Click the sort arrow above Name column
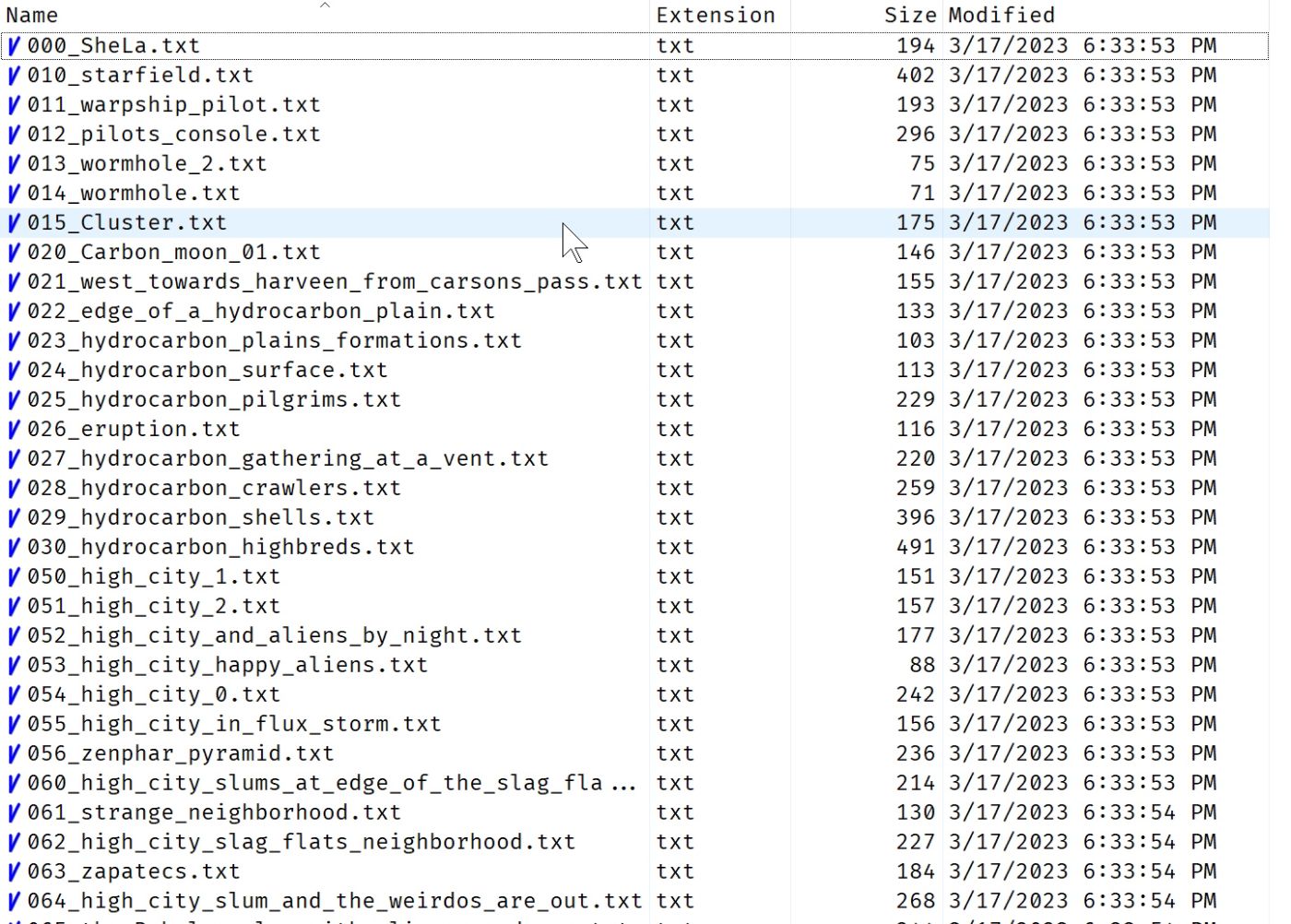 [x=325, y=6]
